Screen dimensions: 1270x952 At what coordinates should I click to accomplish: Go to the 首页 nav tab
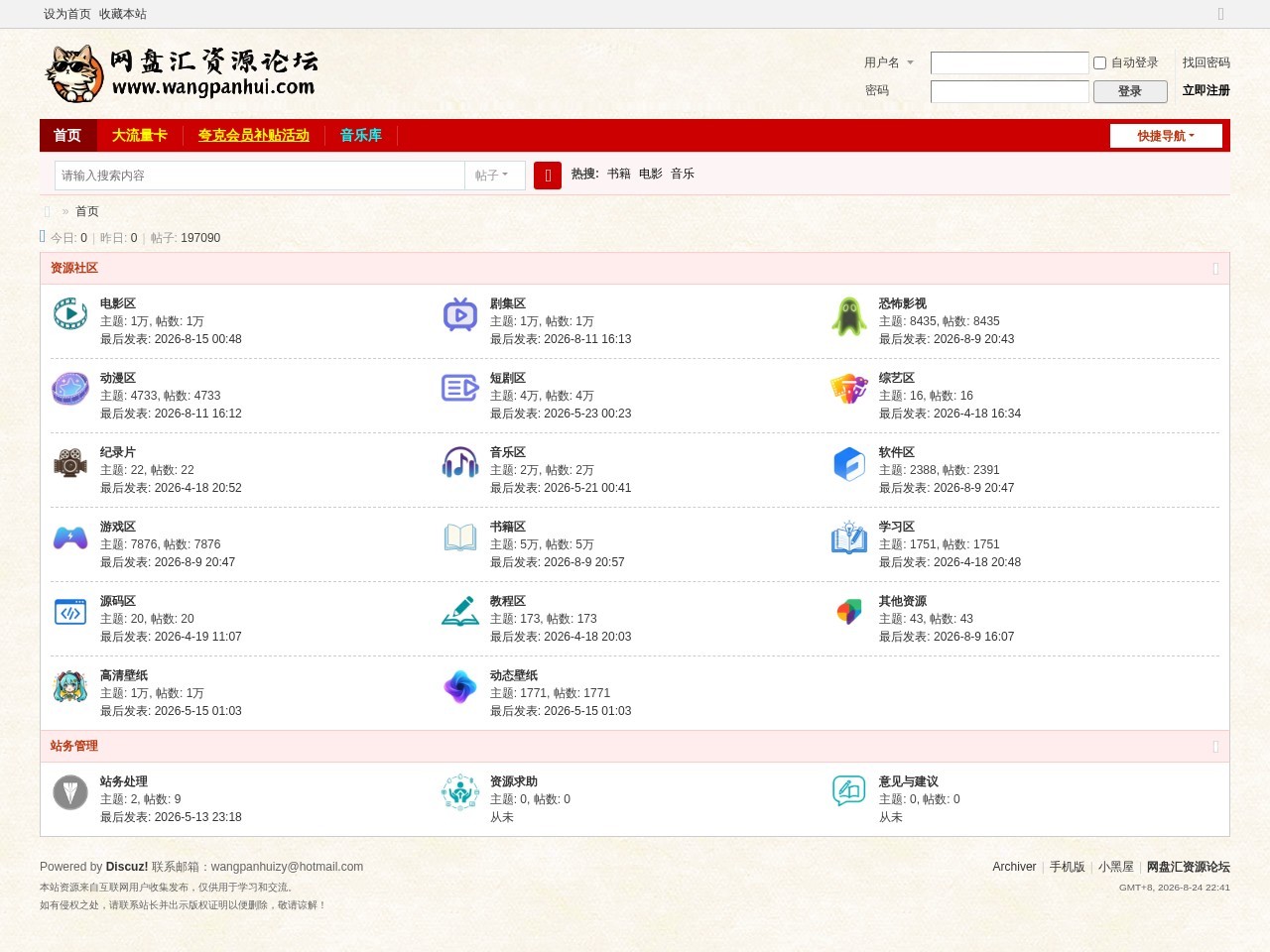67,136
